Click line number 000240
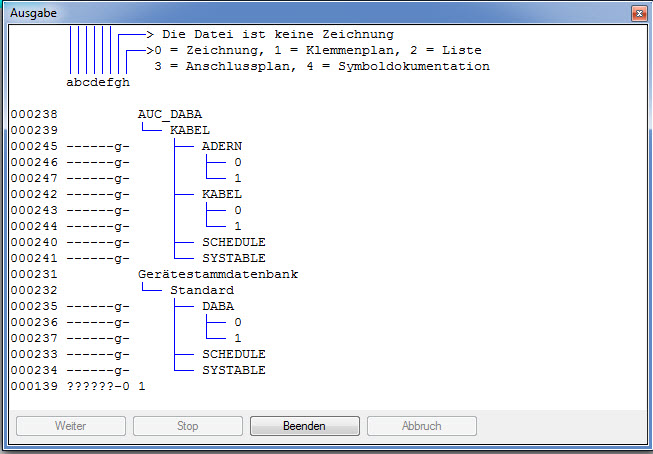The width and height of the screenshot is (653, 454). 34,242
